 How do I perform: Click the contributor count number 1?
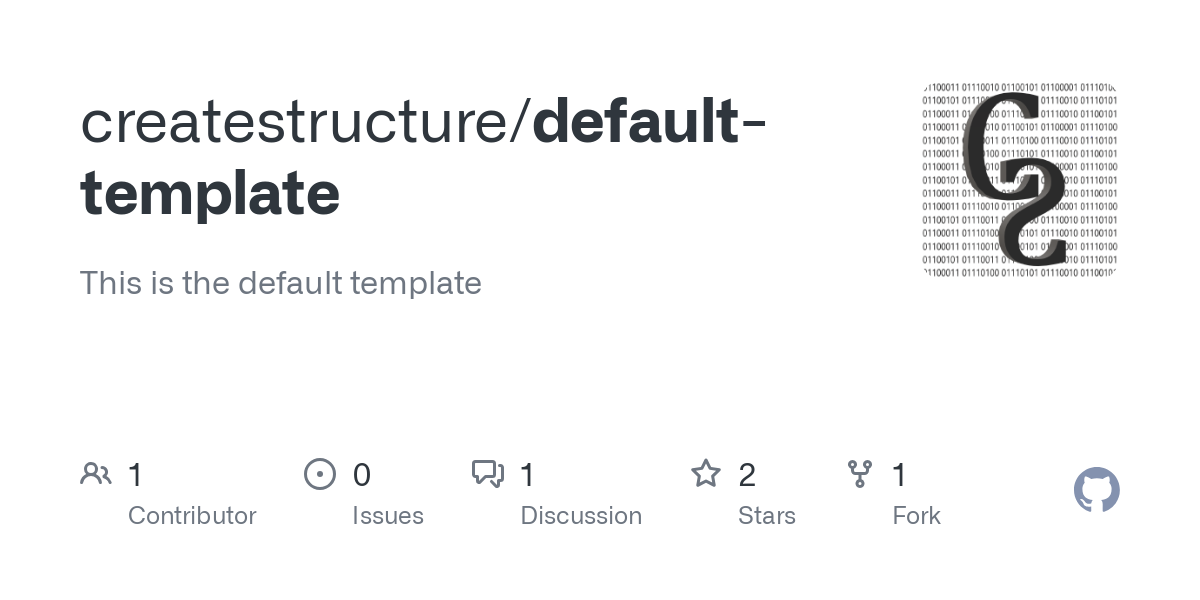pos(135,475)
